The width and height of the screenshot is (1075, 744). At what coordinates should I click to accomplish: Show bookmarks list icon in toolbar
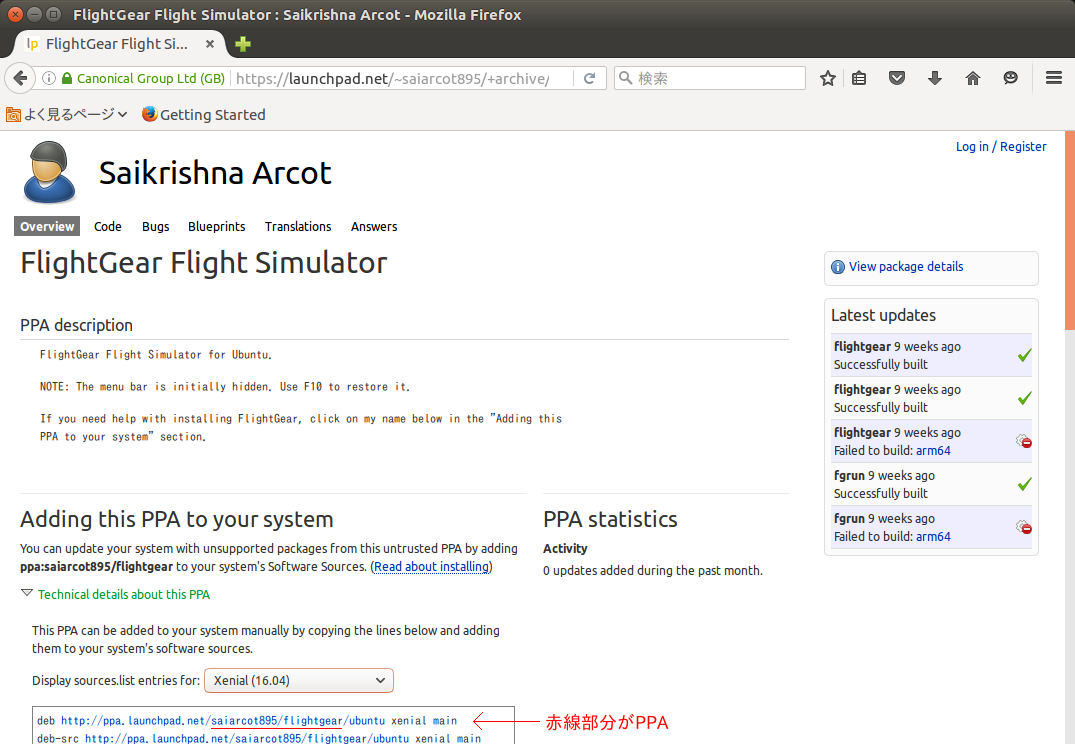tap(859, 78)
